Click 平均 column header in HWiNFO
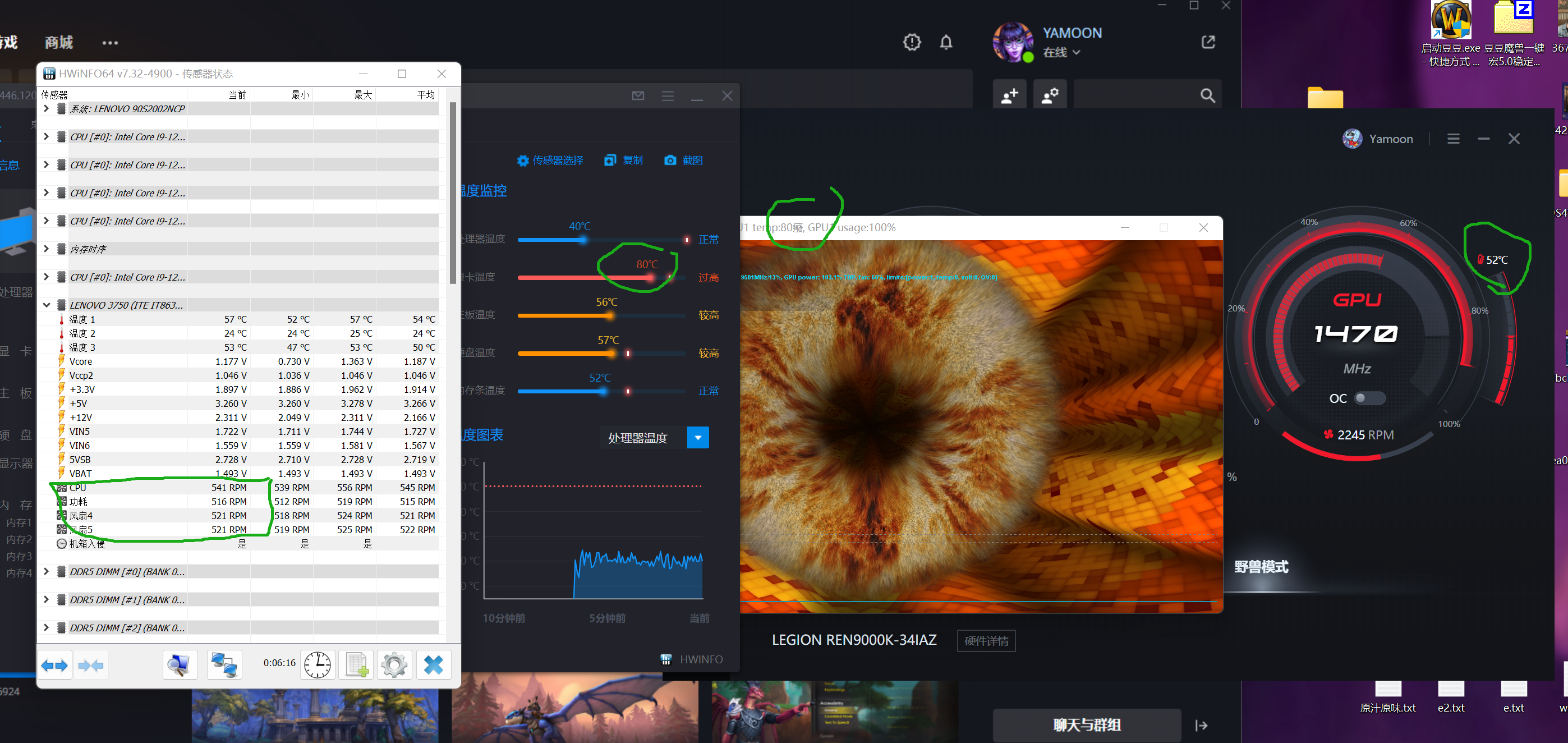Screen dimensions: 1568x743 click(425, 94)
